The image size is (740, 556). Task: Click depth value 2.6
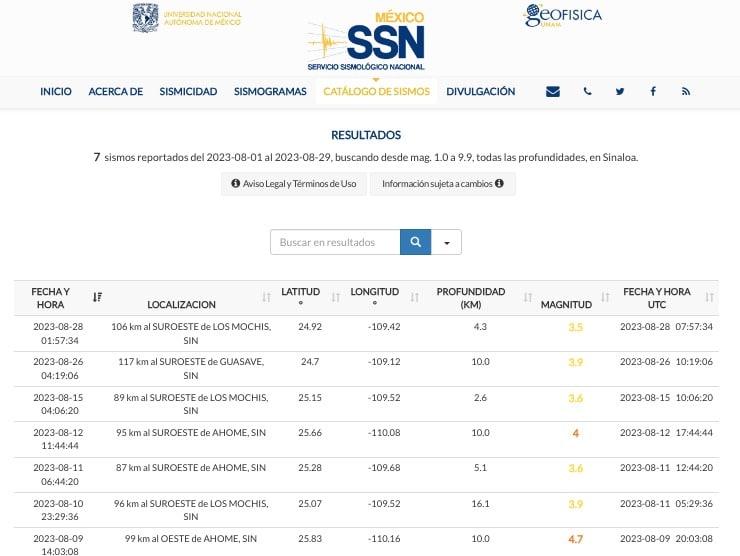[x=480, y=397]
